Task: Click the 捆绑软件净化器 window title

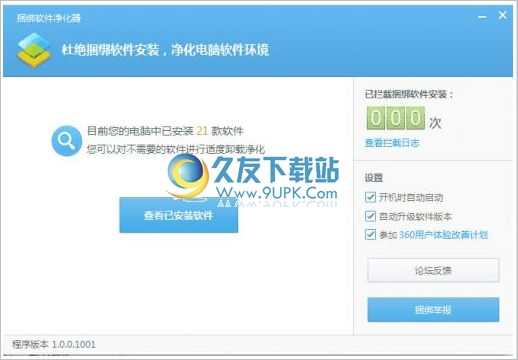Action: point(49,18)
